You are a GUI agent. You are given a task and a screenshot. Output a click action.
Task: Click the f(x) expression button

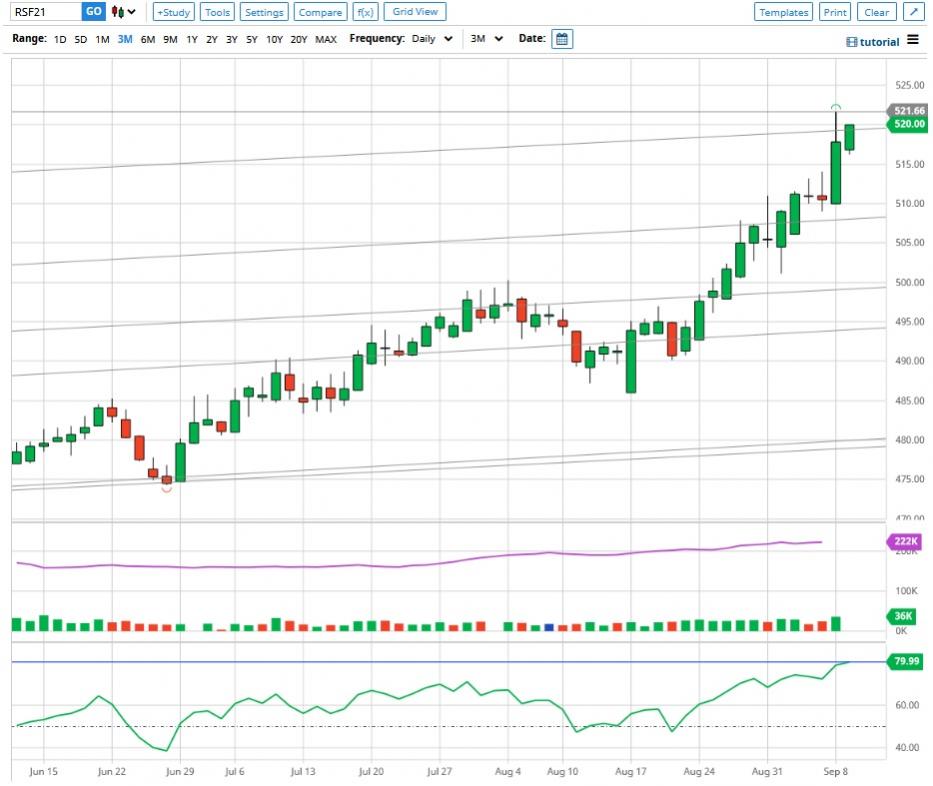pyautogui.click(x=364, y=12)
